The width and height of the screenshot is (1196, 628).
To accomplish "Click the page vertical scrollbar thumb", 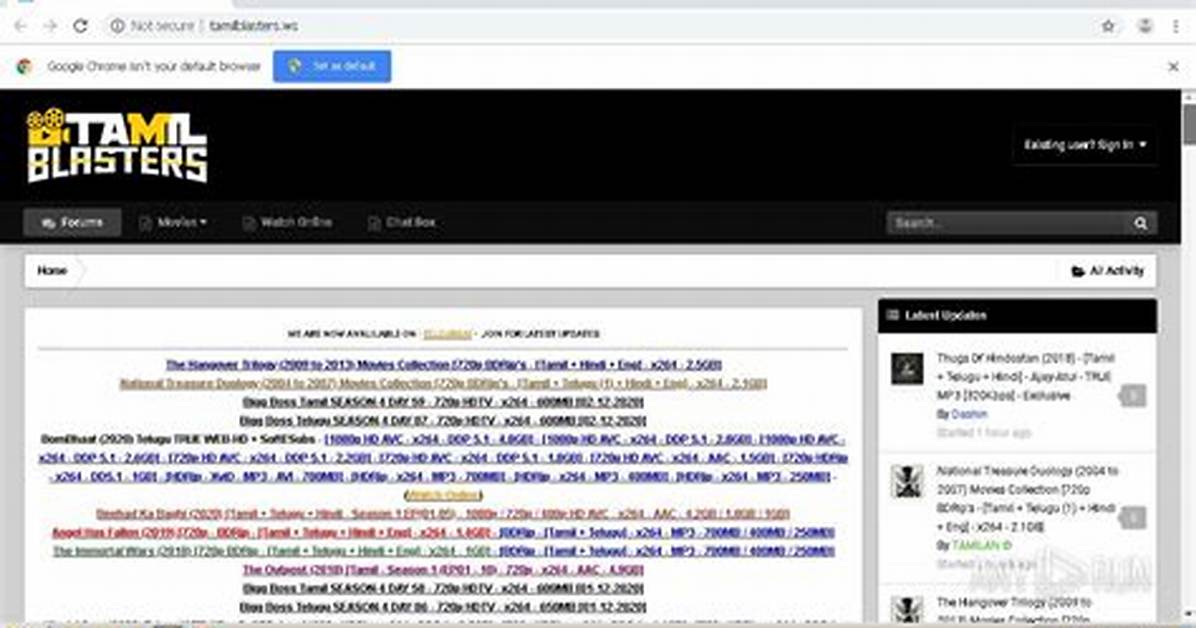I will 1189,124.
